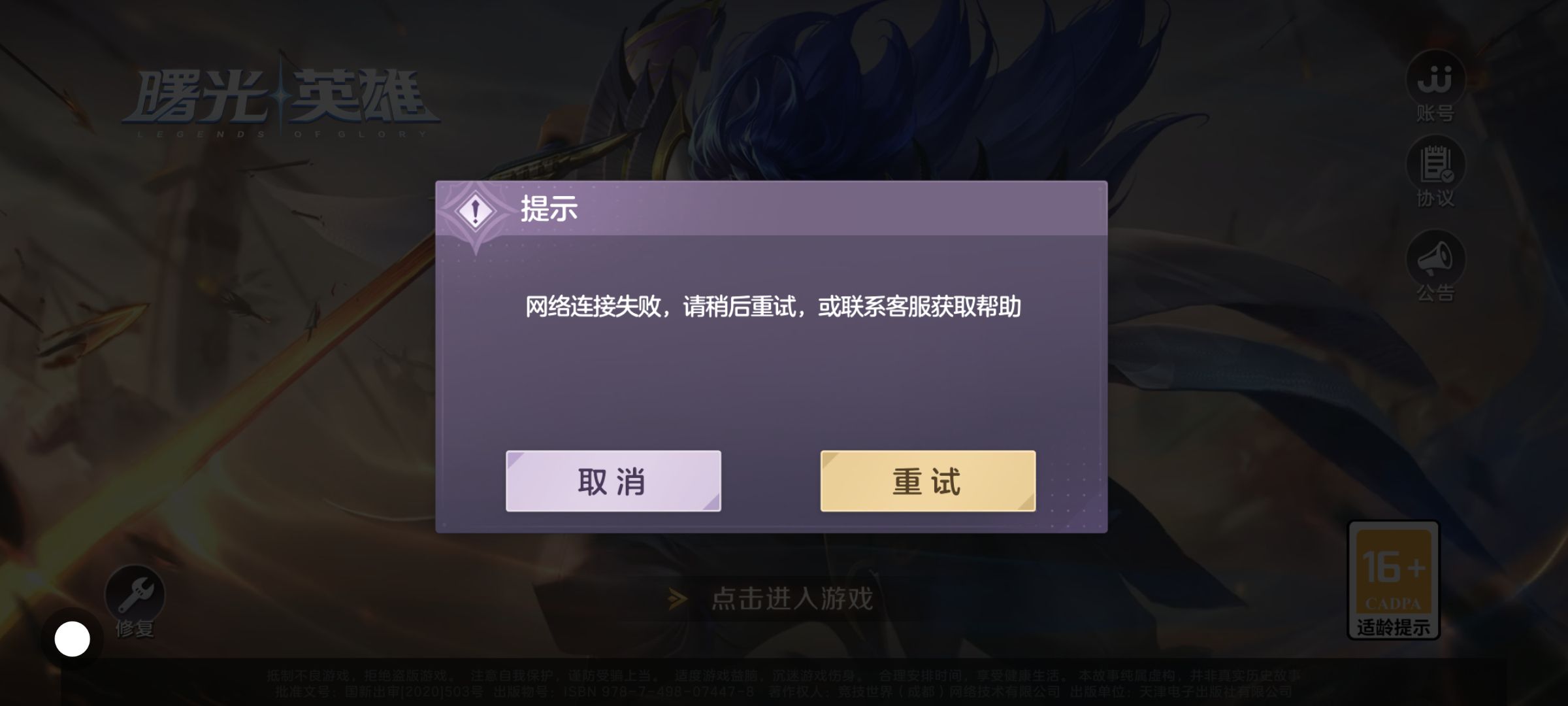
Task: Click the 网络连接失败 error message text
Action: coord(773,307)
